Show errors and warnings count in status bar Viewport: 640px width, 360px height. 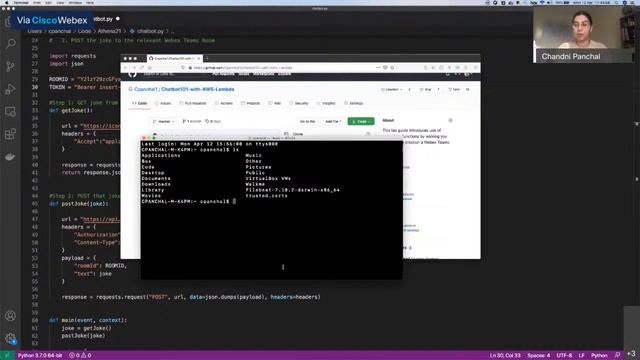pyautogui.click(x=80, y=356)
